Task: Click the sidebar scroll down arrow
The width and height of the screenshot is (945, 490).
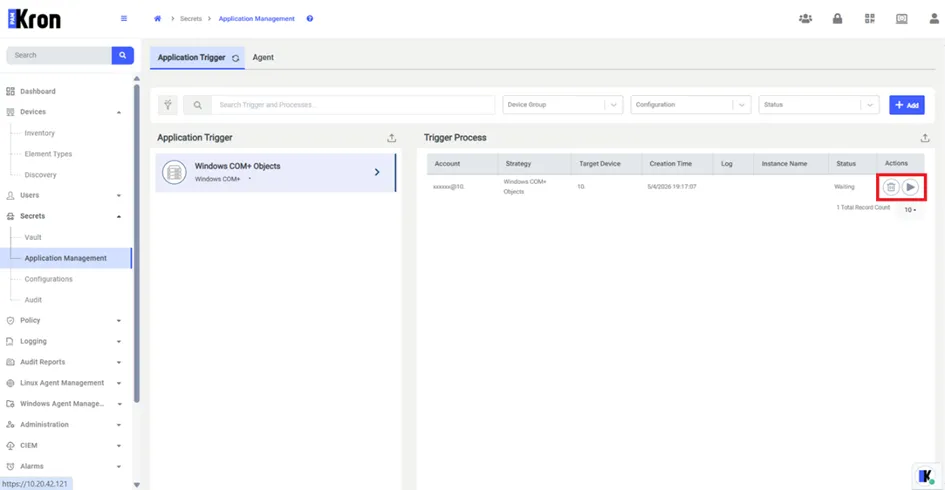Action: point(137,485)
